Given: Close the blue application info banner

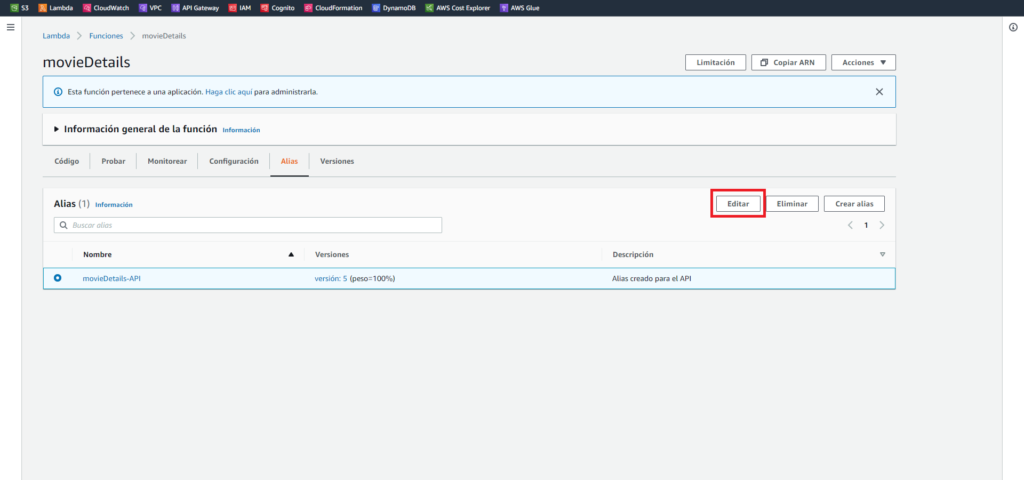Looking at the screenshot, I should 879,91.
